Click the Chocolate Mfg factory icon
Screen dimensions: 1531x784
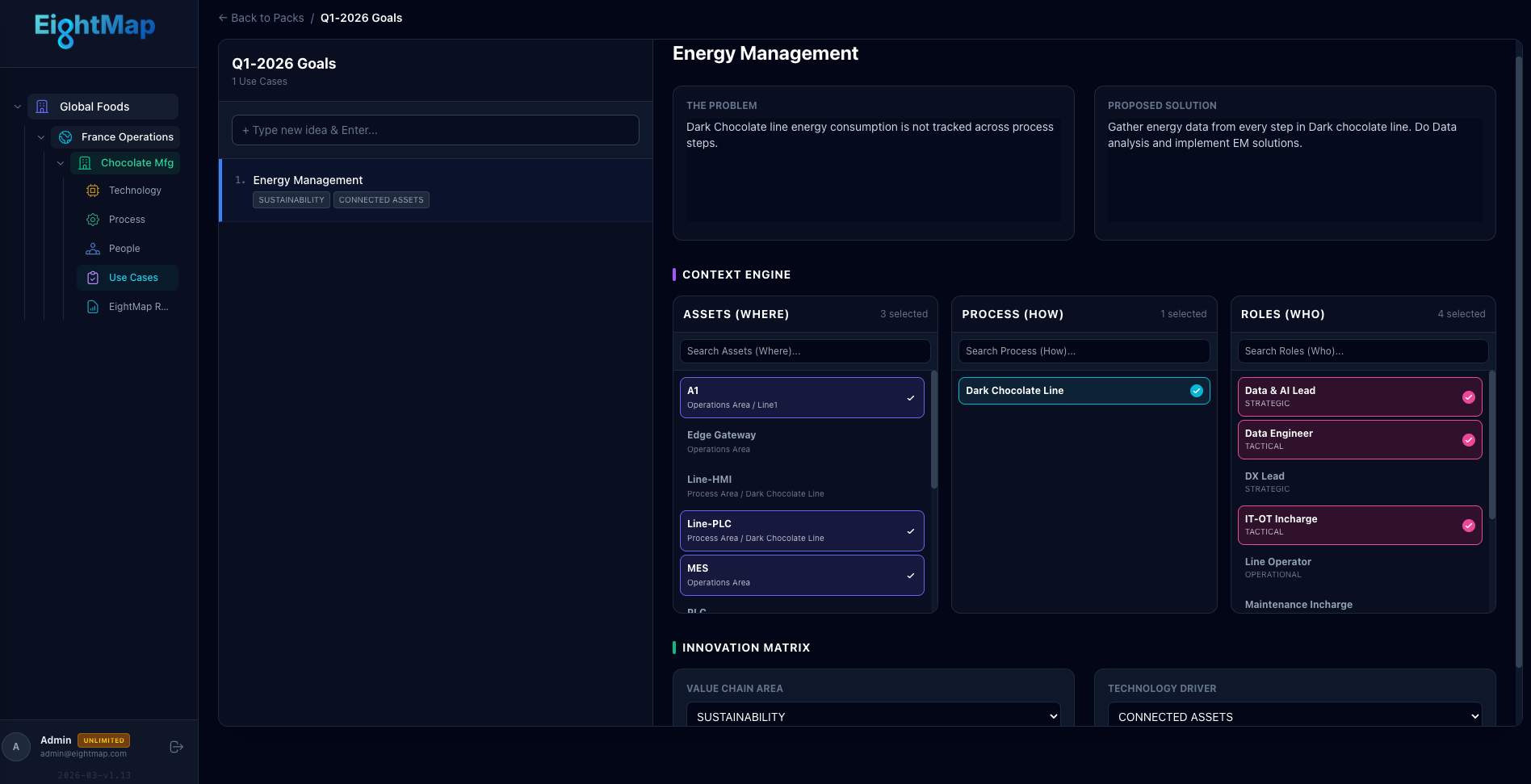[x=85, y=162]
